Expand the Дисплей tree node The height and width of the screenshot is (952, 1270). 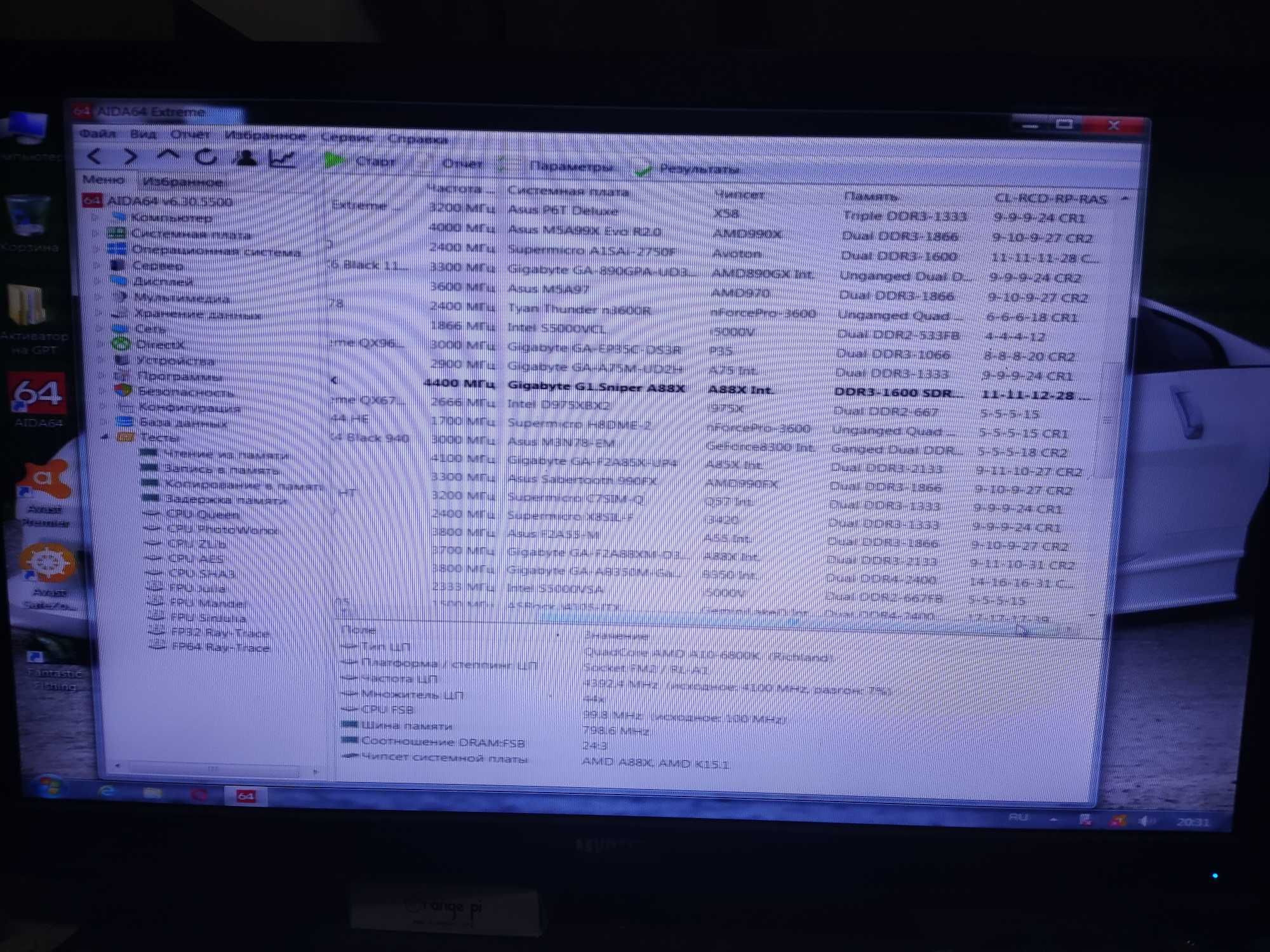point(98,281)
